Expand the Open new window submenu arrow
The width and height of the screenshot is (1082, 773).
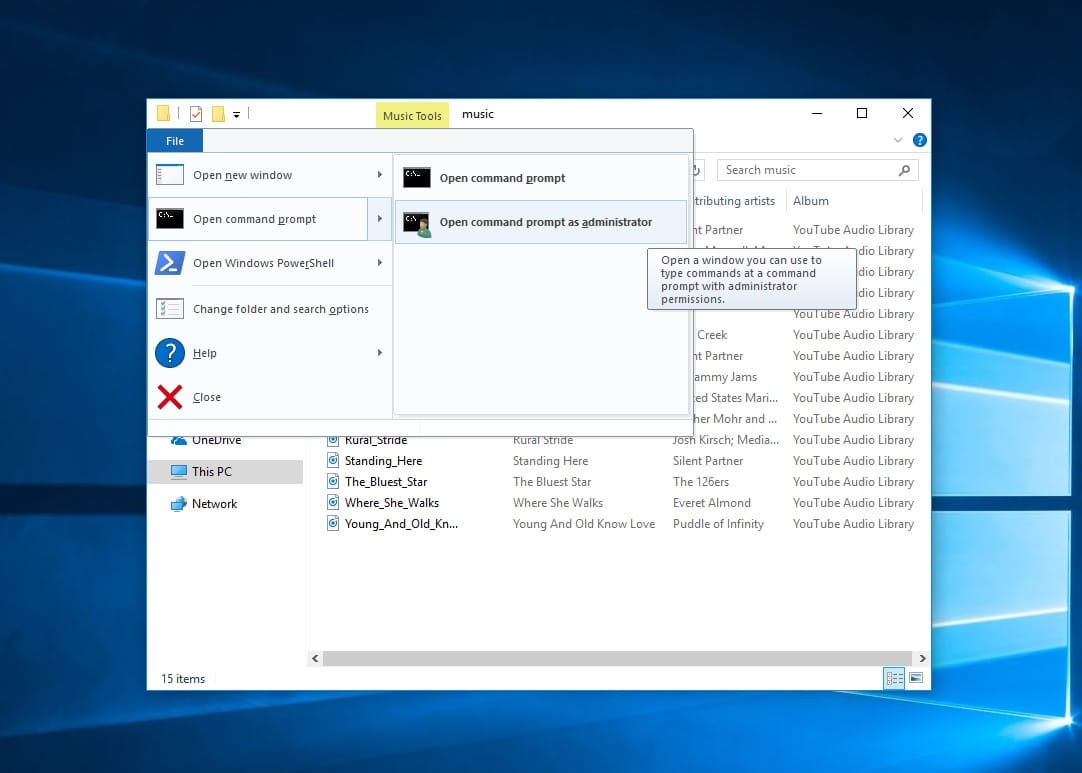pyautogui.click(x=380, y=175)
